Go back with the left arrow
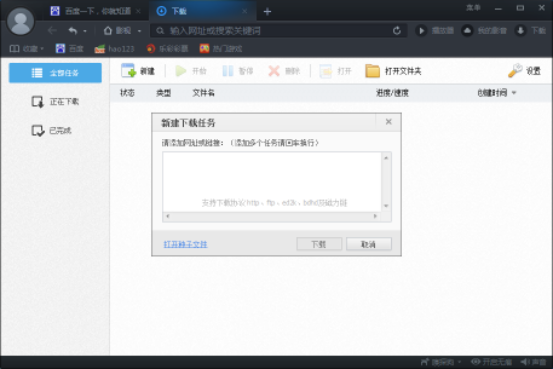553x369 pixels. tap(52, 31)
